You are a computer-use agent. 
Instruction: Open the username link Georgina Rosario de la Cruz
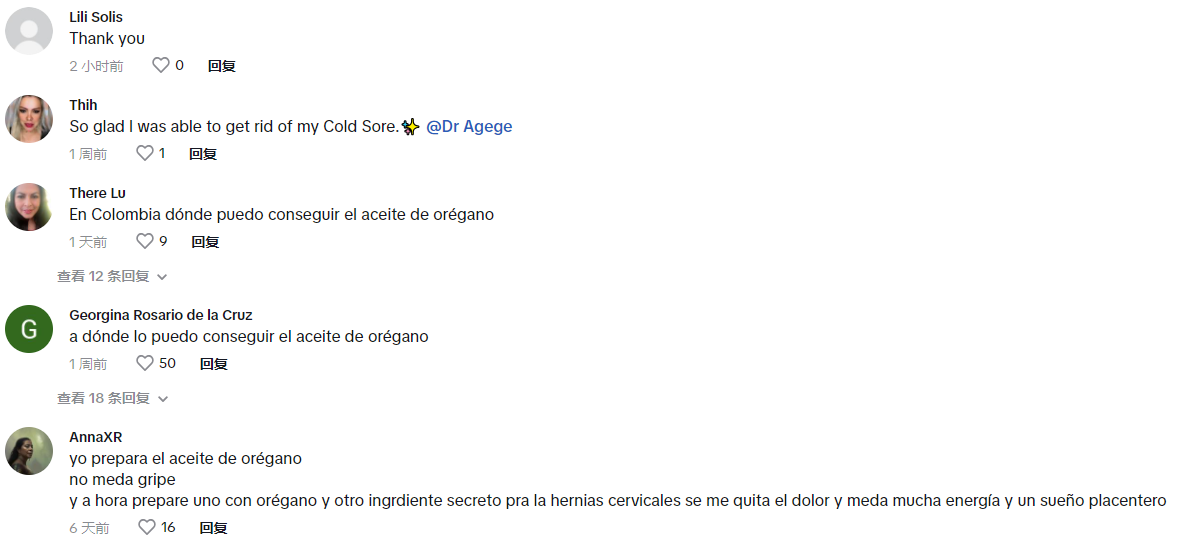click(160, 315)
